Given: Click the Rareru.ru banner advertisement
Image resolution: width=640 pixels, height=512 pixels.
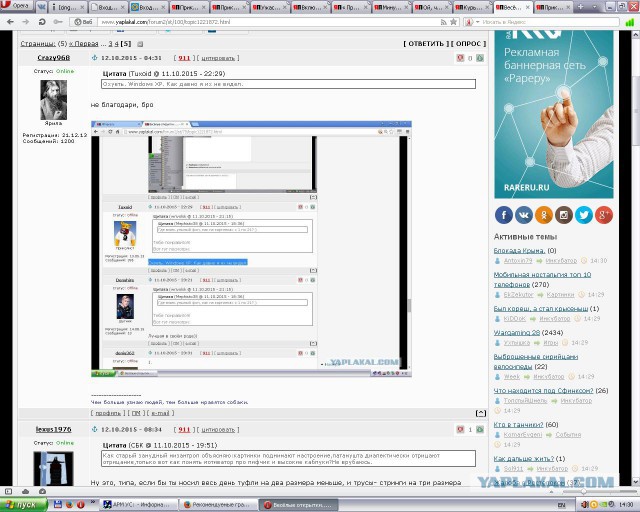Looking at the screenshot, I should pyautogui.click(x=554, y=114).
